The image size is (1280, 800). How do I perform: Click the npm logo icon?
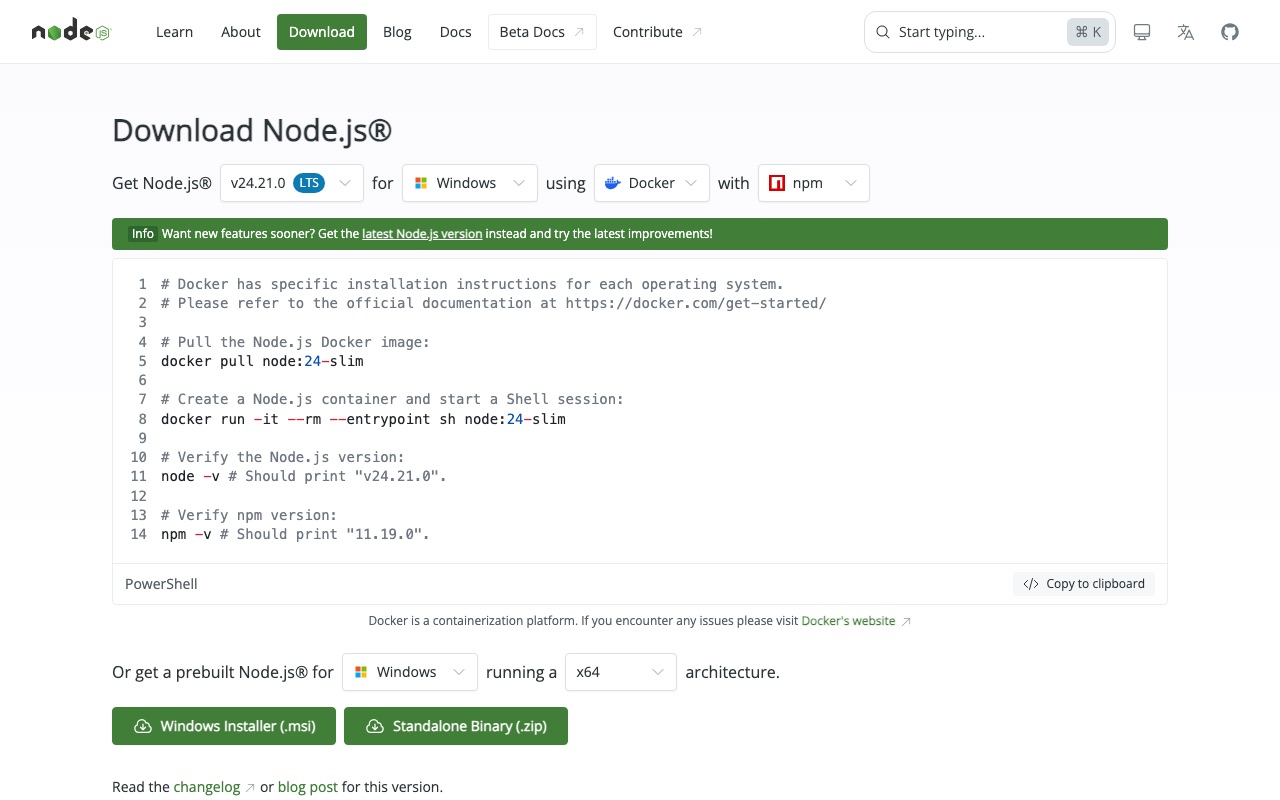tap(777, 183)
